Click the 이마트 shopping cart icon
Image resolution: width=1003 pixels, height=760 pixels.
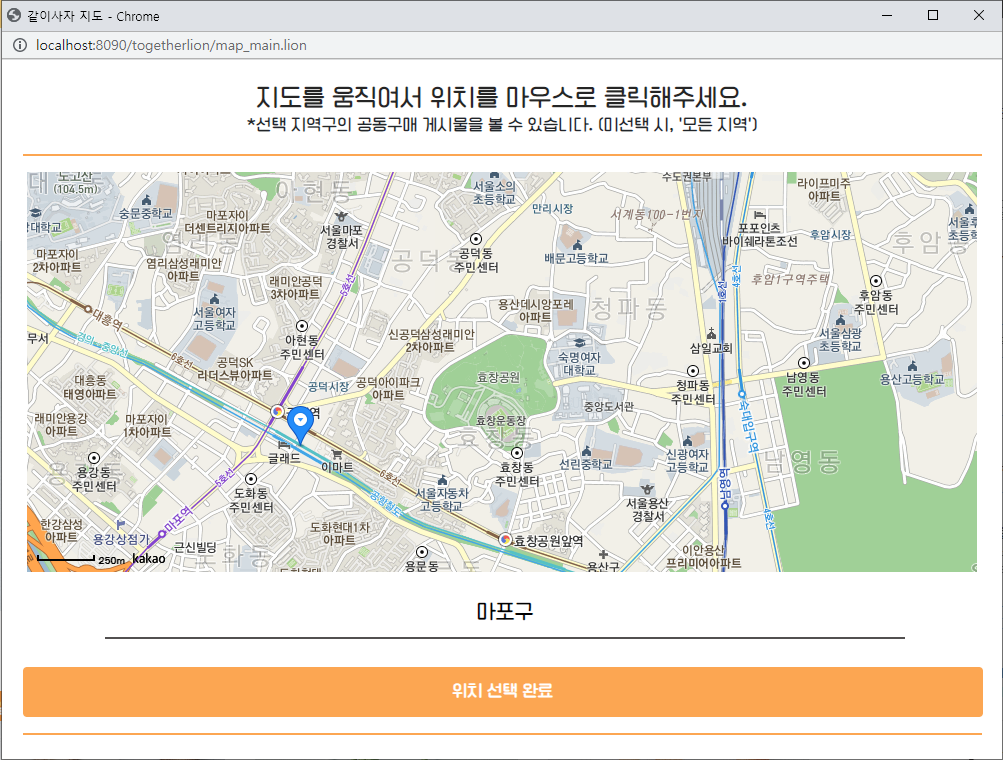[x=336, y=454]
